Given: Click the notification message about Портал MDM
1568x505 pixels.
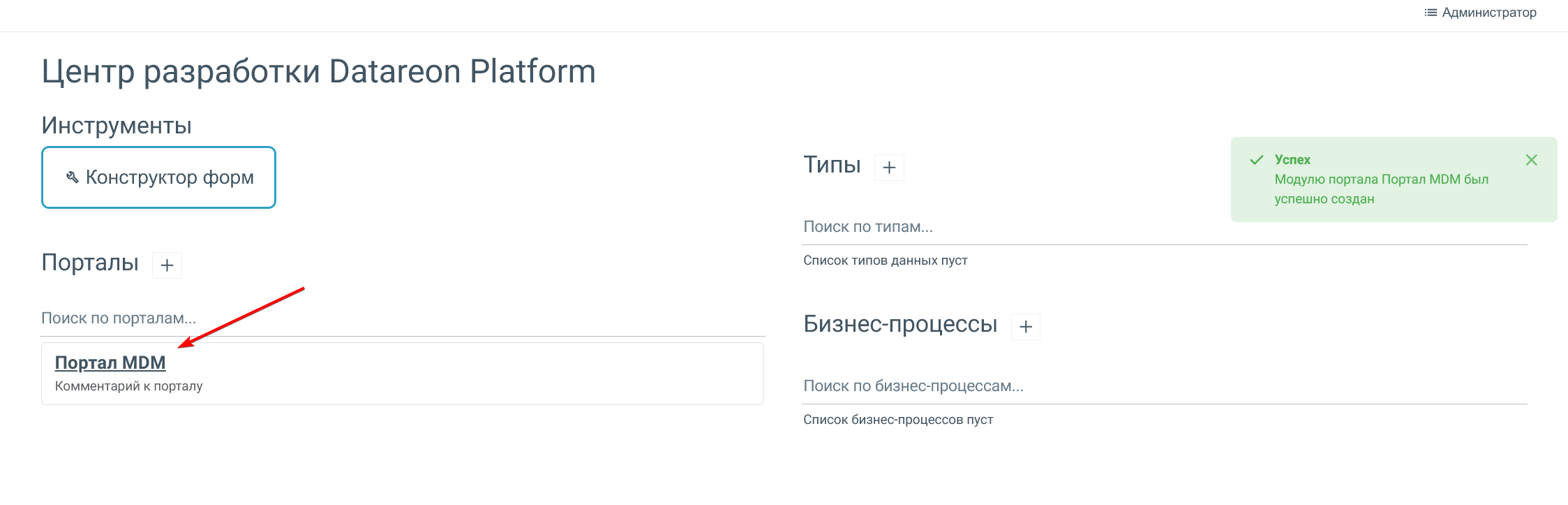Looking at the screenshot, I should (x=1381, y=189).
